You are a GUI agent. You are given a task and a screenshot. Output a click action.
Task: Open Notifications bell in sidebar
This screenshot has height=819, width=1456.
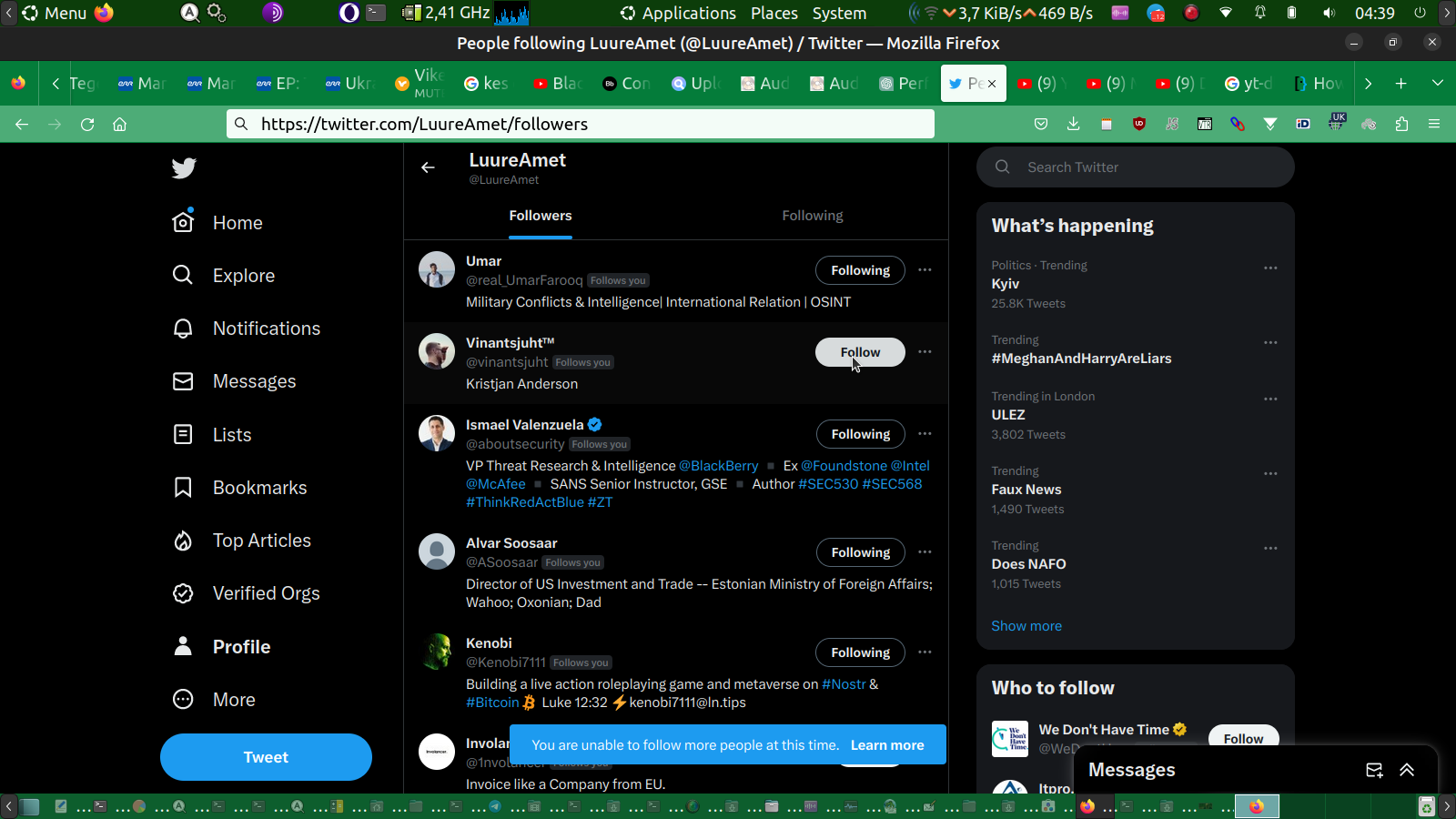coord(247,329)
